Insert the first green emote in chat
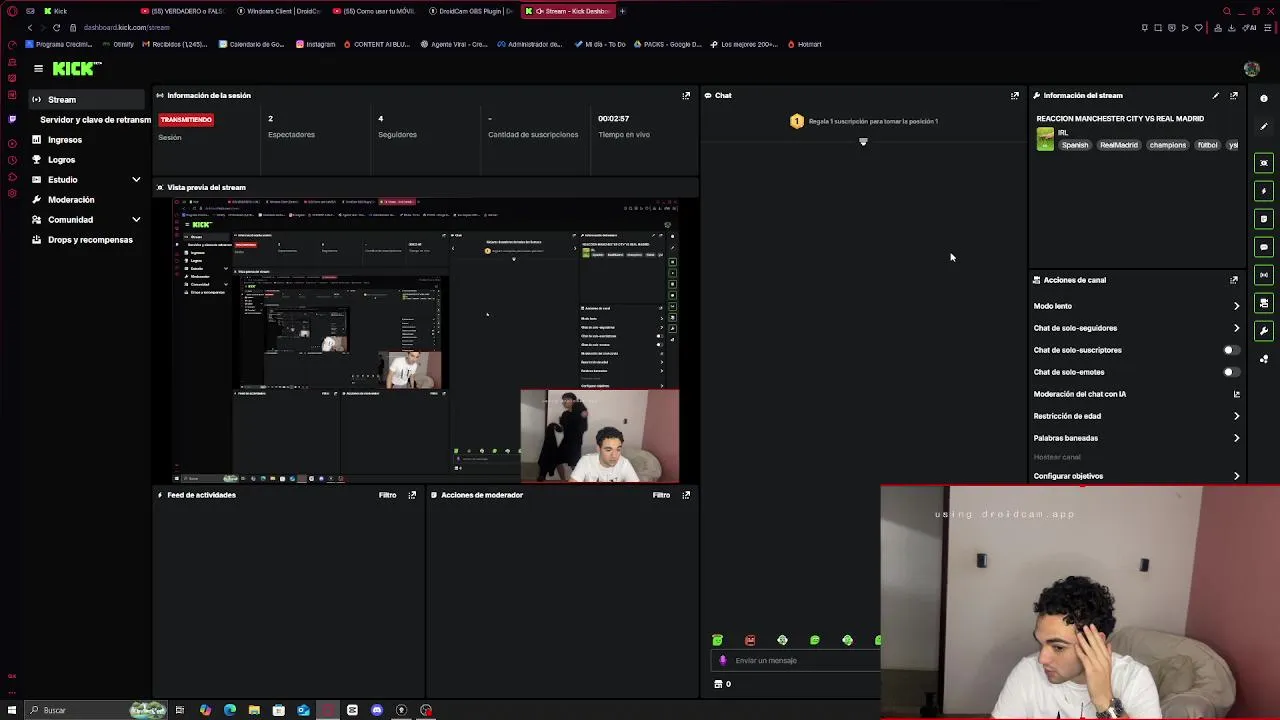This screenshot has height=720, width=1280. [x=717, y=640]
